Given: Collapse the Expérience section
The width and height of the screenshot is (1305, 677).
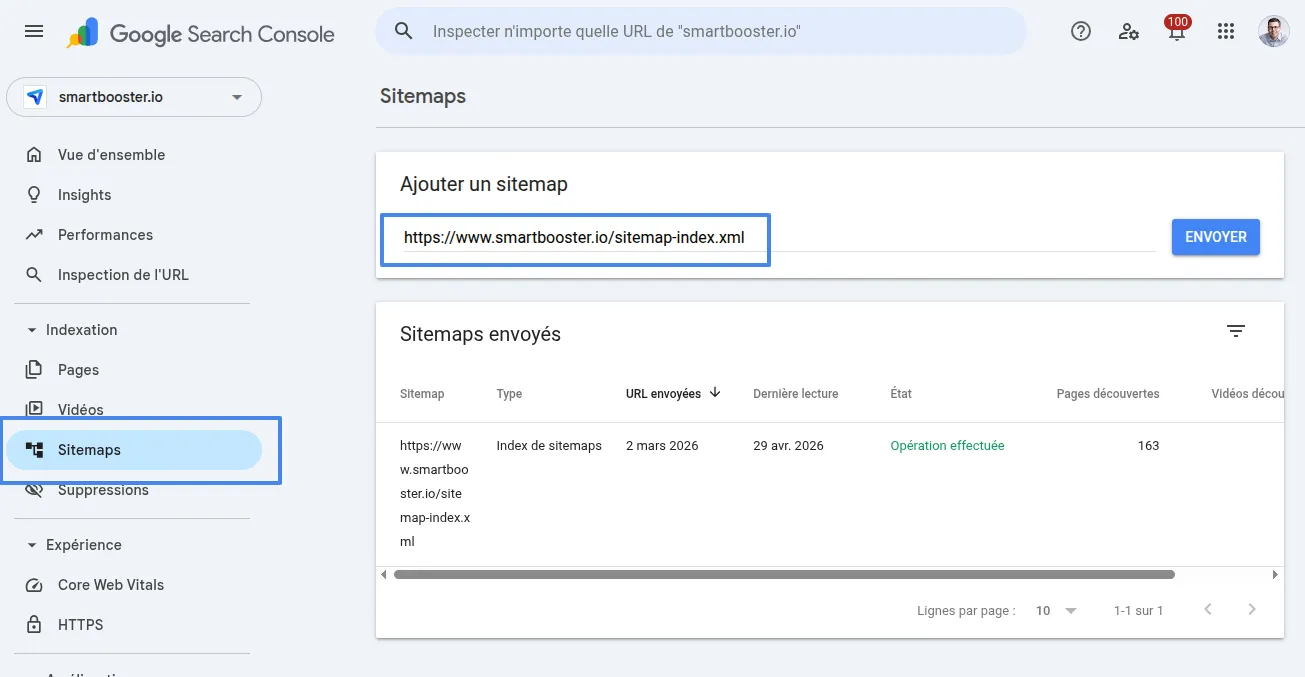Looking at the screenshot, I should tap(32, 545).
